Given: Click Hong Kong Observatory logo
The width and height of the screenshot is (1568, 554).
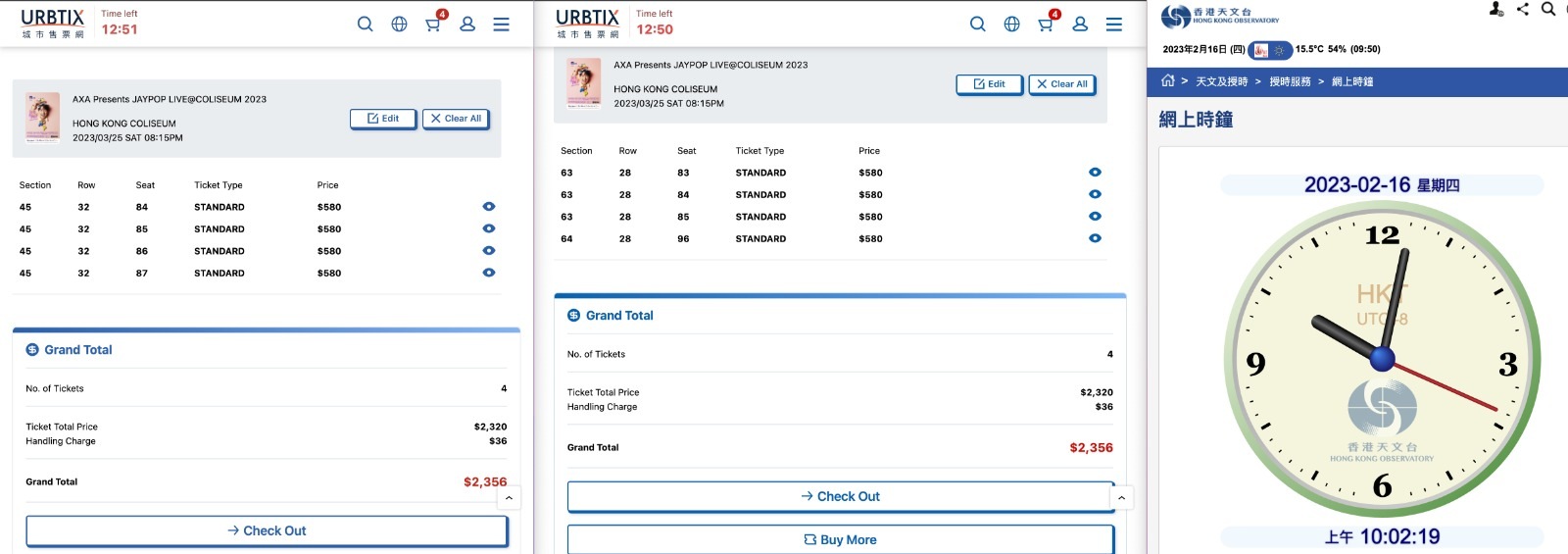Looking at the screenshot, I should click(x=1220, y=16).
